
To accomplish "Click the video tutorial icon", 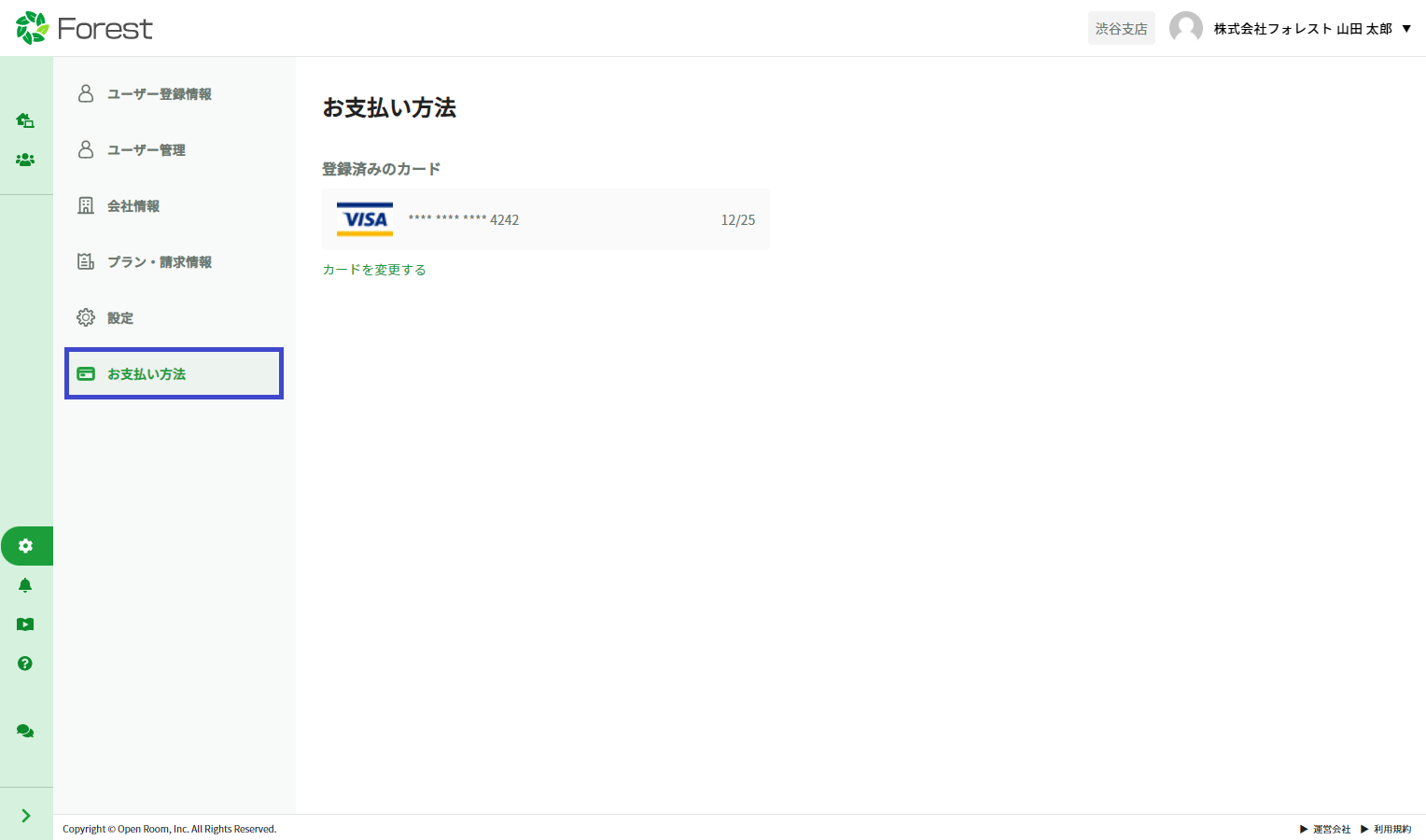I will click(25, 624).
